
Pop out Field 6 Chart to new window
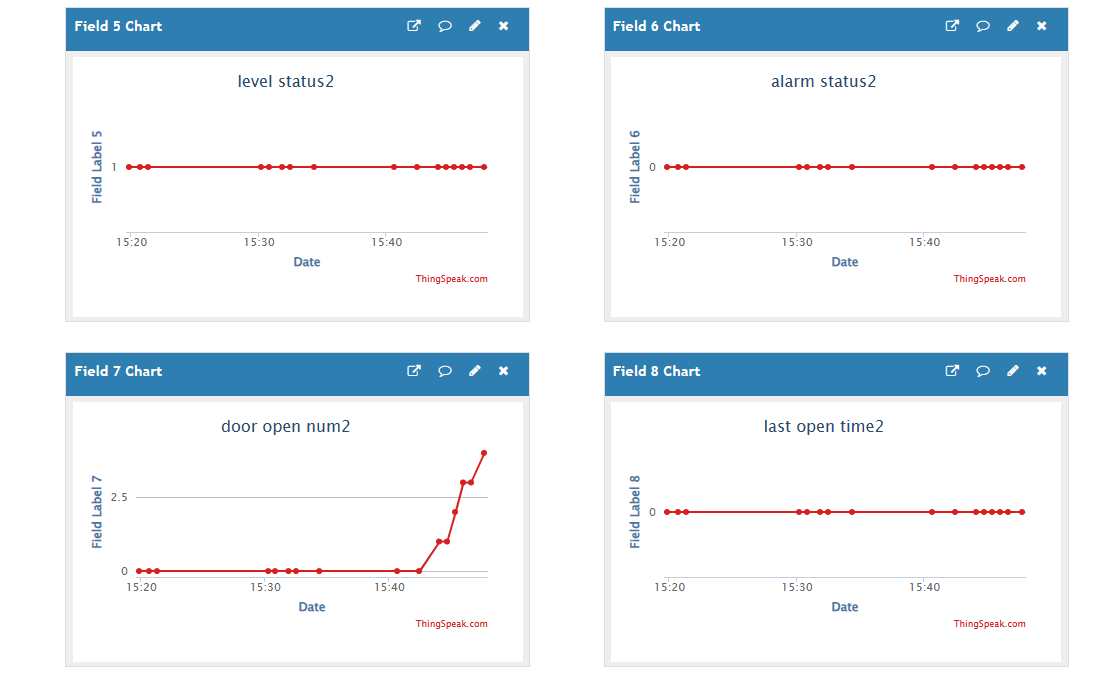(952, 26)
